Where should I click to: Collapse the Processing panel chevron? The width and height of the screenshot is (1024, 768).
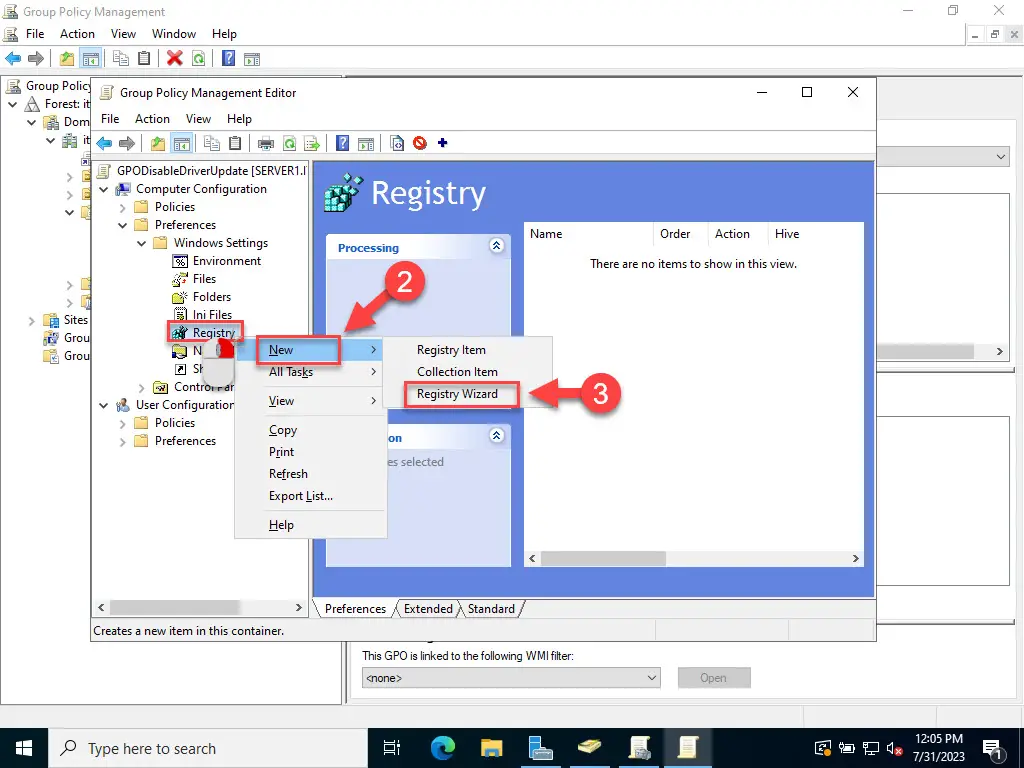[x=496, y=246]
